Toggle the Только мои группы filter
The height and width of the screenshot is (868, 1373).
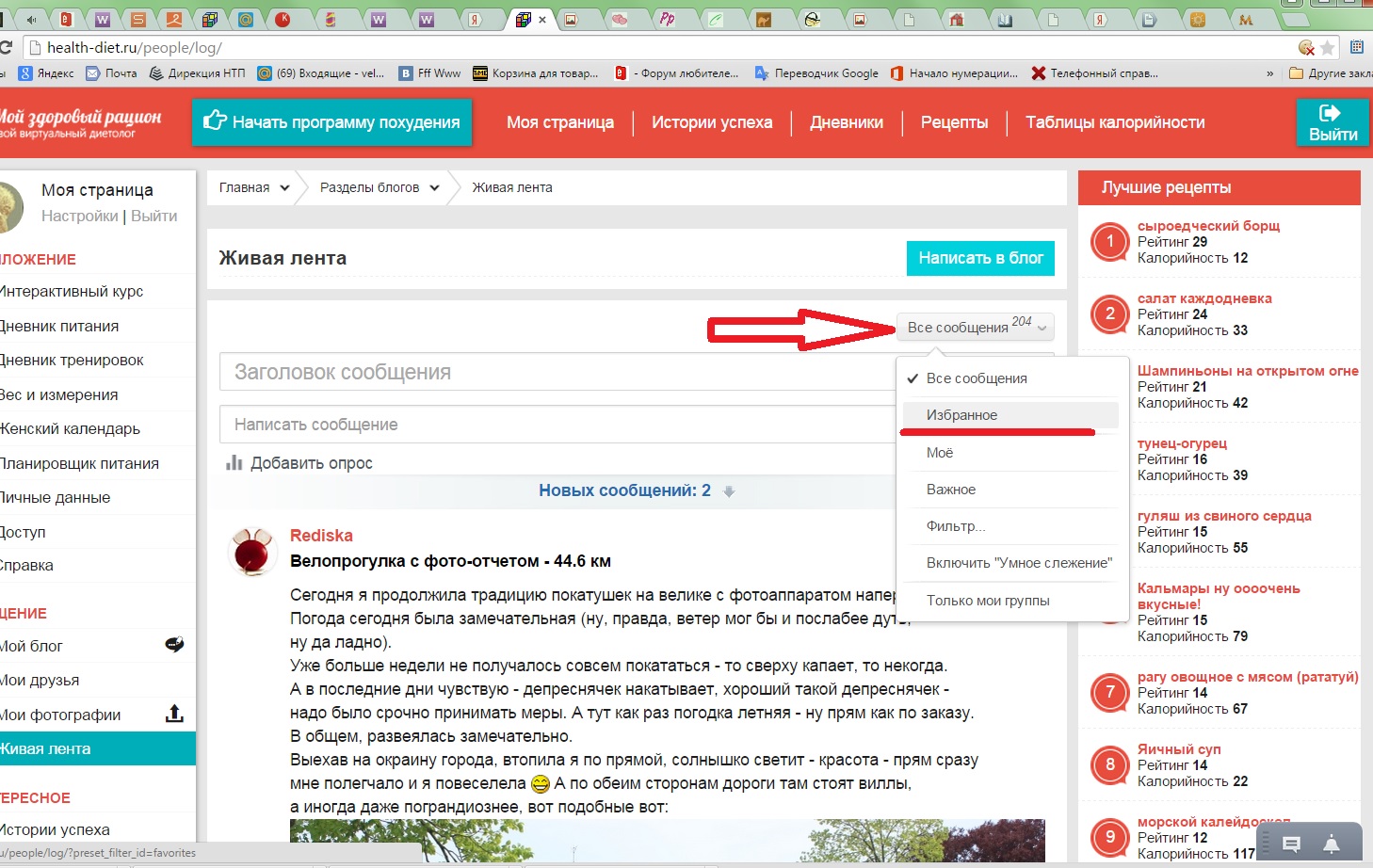(x=987, y=601)
